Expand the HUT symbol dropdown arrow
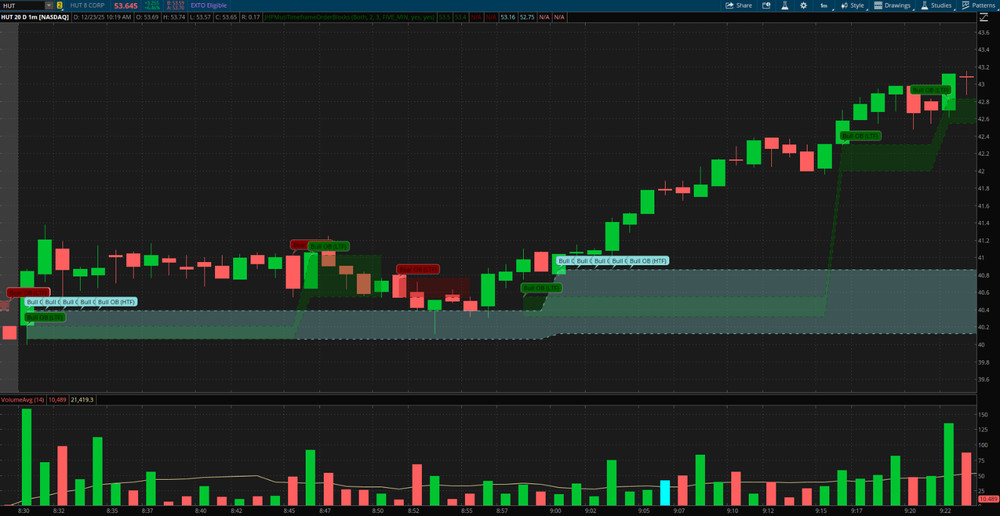 (x=48, y=5)
